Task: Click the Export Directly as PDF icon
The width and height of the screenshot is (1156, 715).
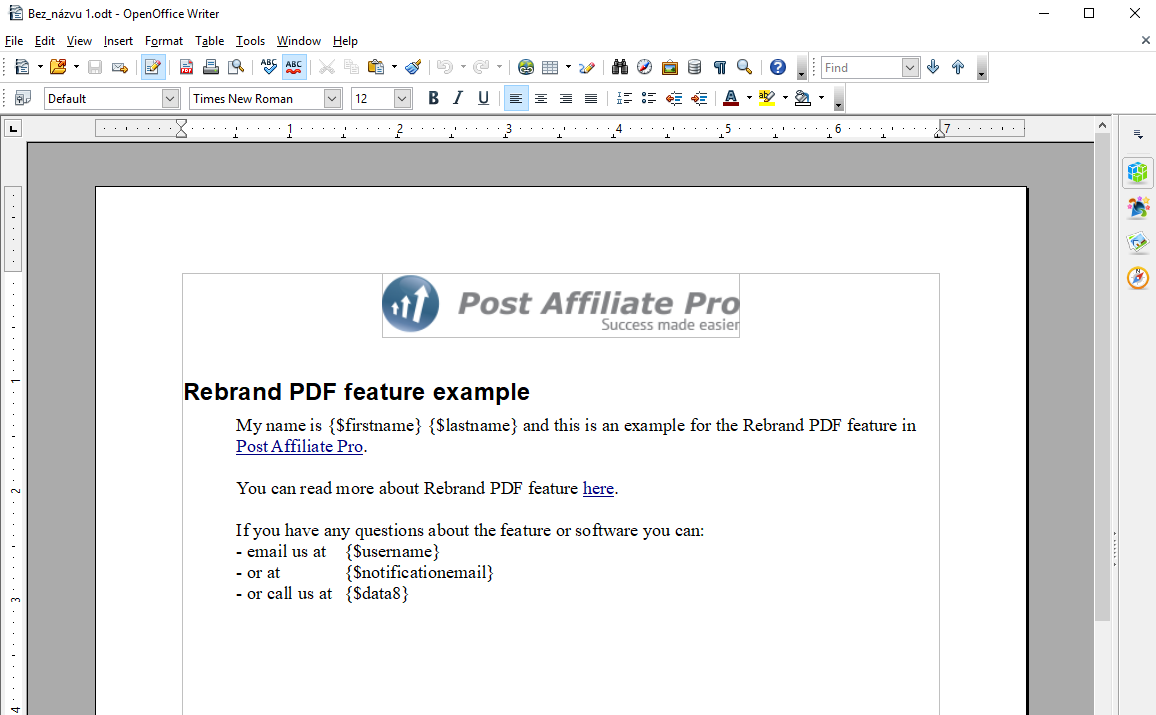Action: pyautogui.click(x=186, y=67)
